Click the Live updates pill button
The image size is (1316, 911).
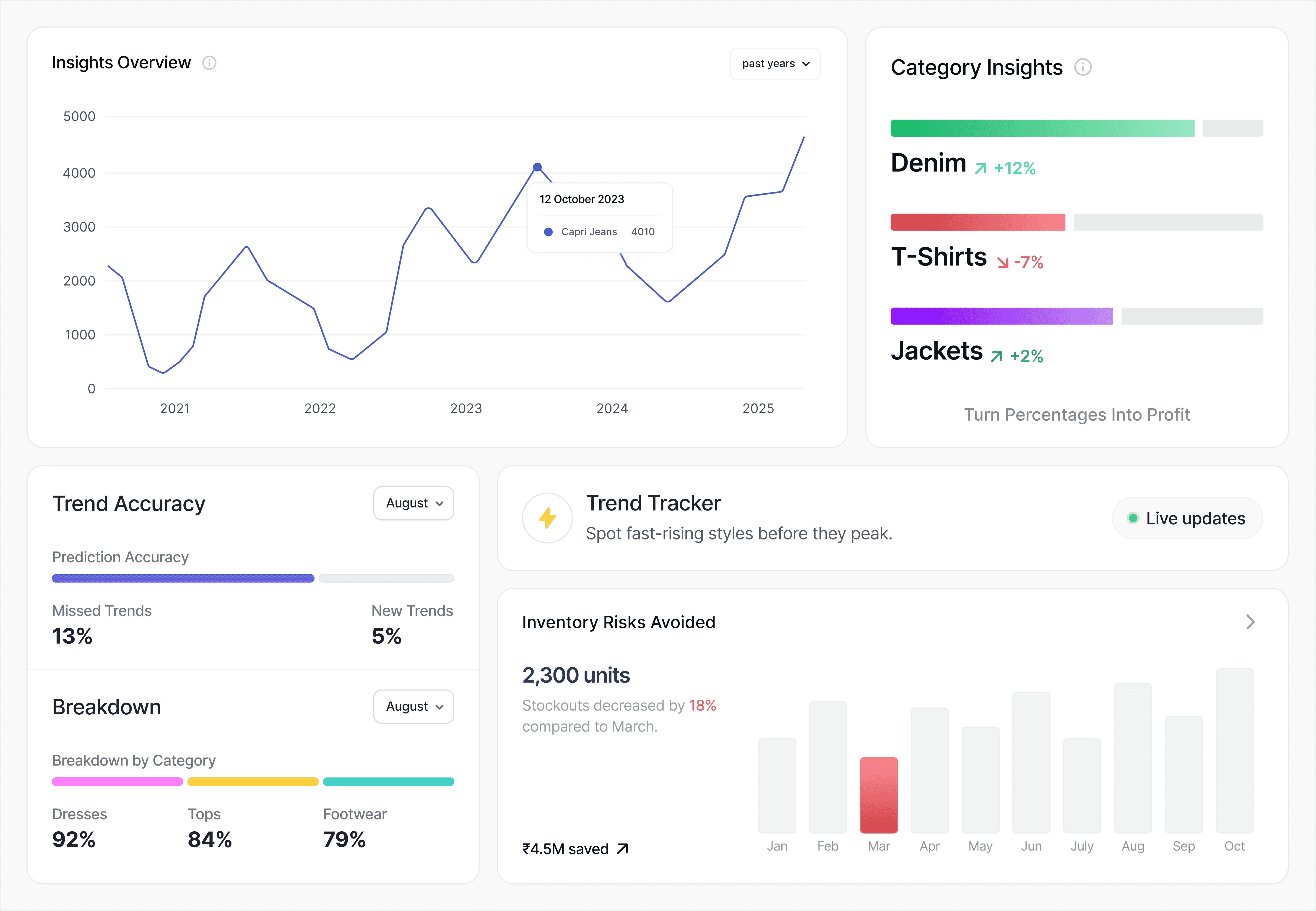click(x=1187, y=518)
